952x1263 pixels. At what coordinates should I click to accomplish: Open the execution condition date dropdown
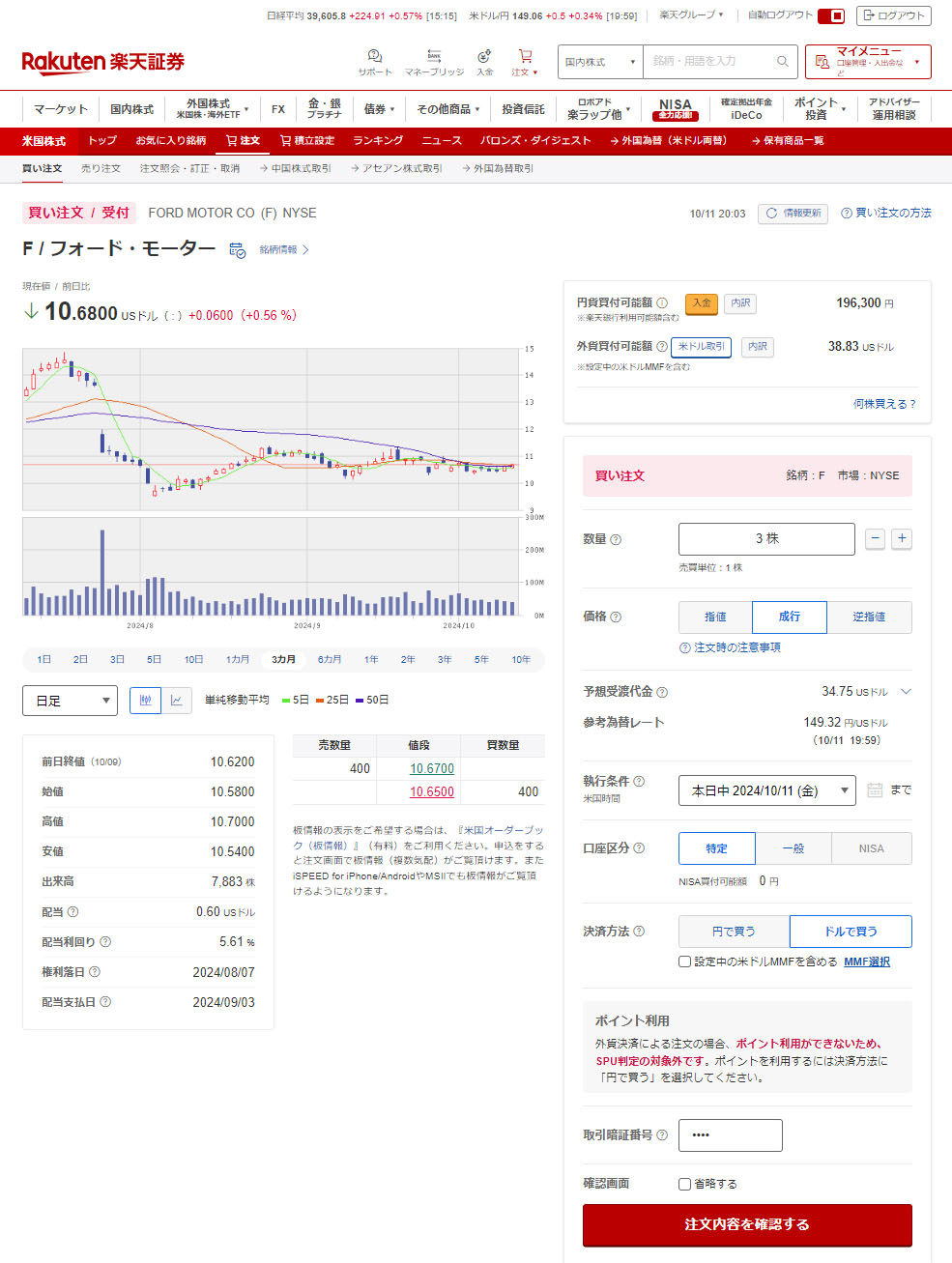(x=766, y=790)
